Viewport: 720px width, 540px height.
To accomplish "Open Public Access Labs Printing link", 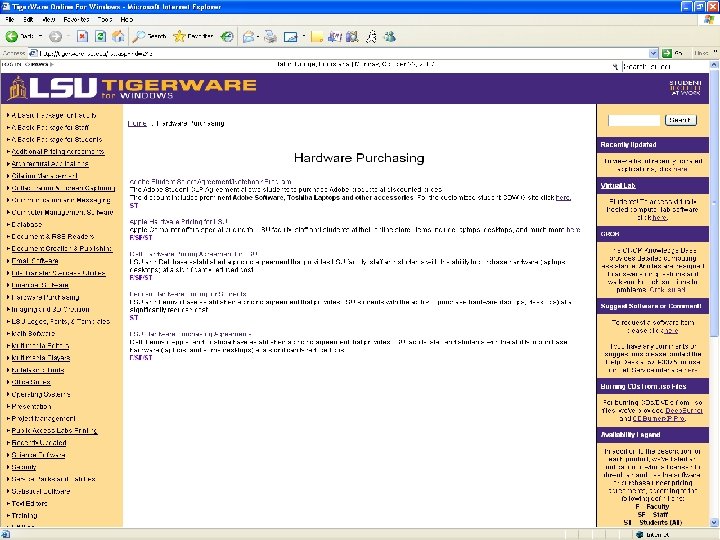I will (x=54, y=431).
